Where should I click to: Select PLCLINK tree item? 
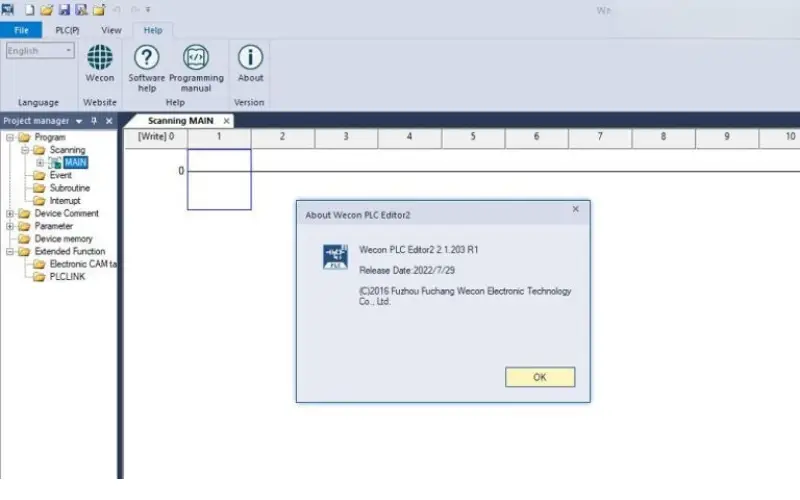pos(67,277)
